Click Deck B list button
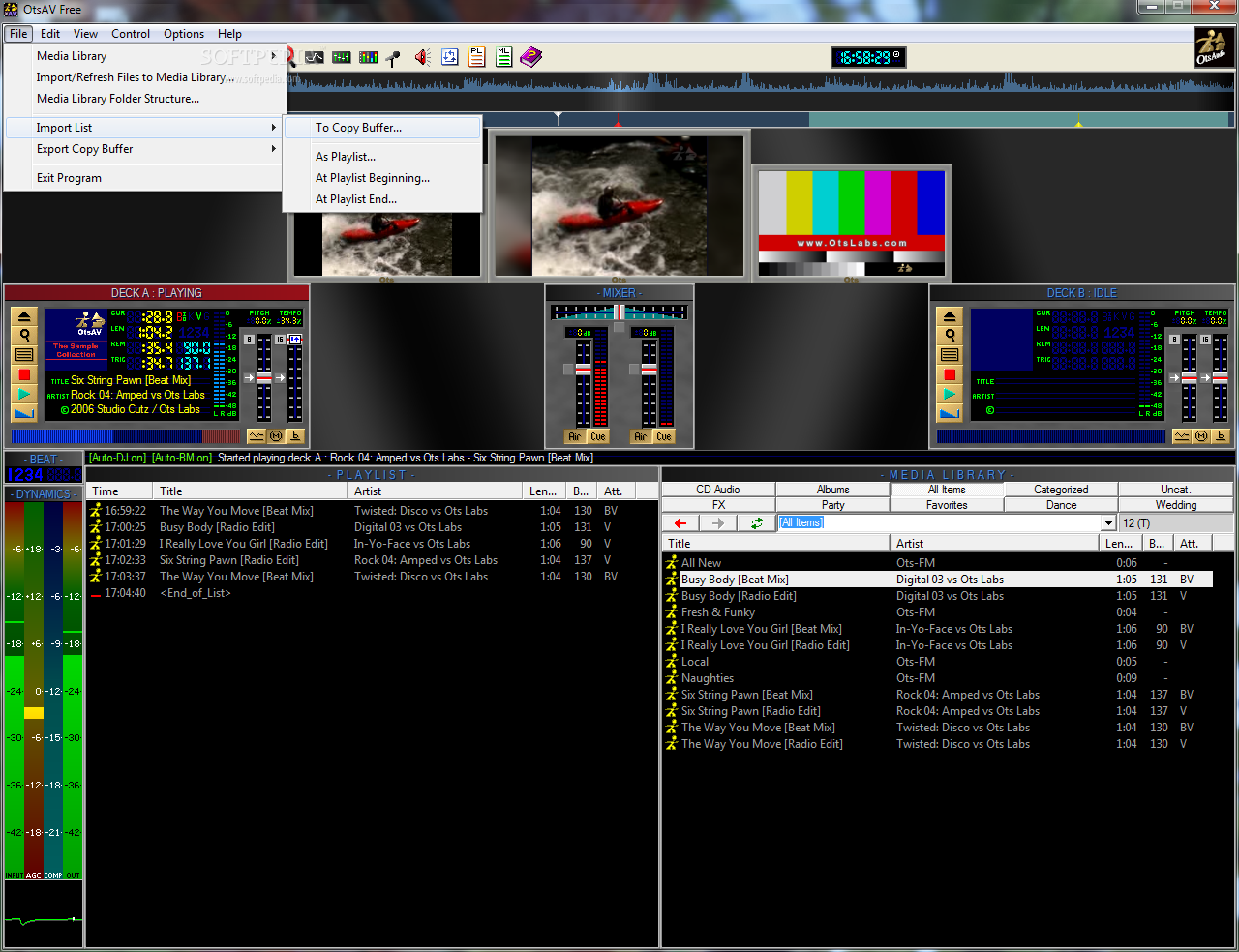Viewport: 1239px width, 952px height. 950,355
